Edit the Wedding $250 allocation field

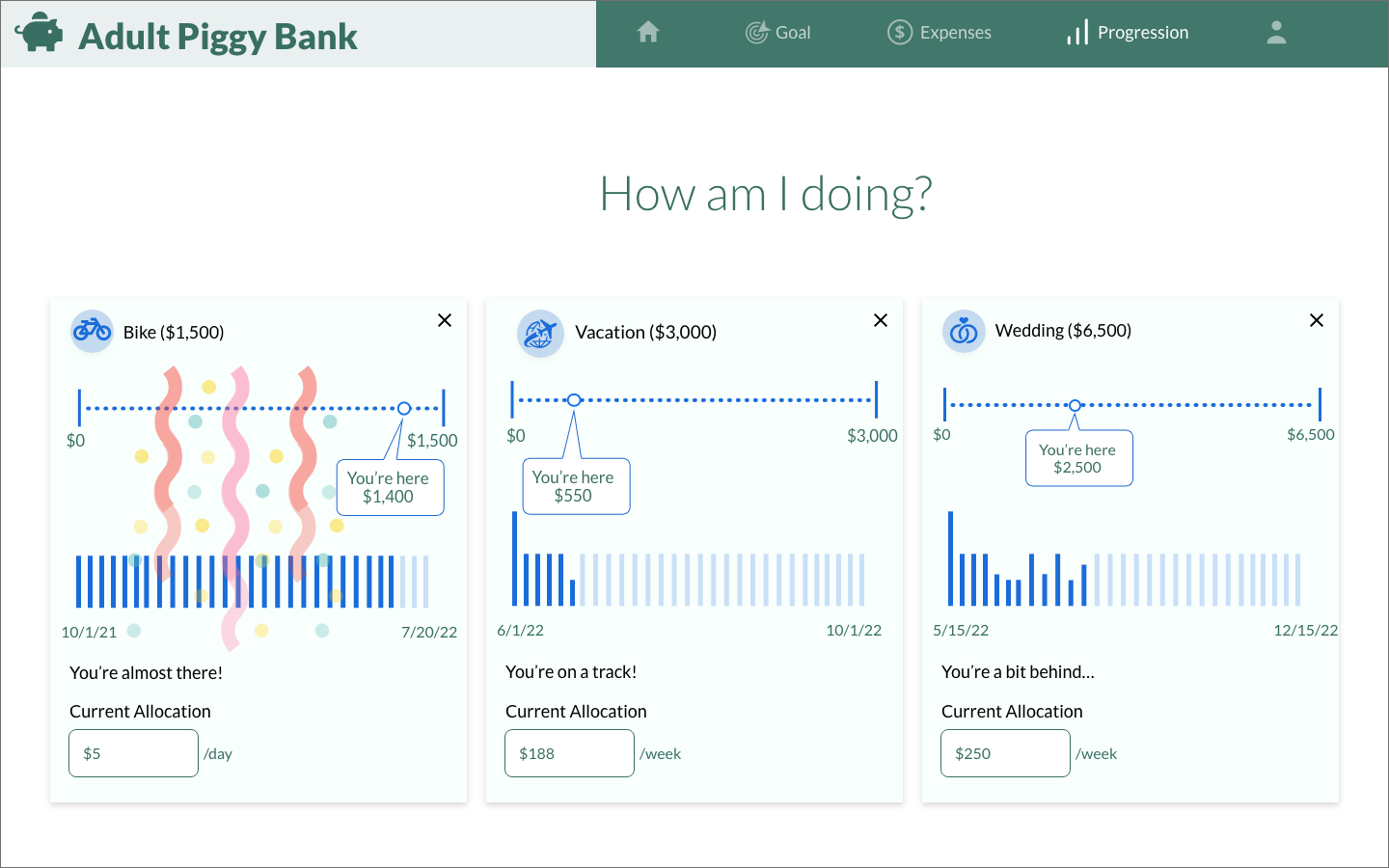1005,753
